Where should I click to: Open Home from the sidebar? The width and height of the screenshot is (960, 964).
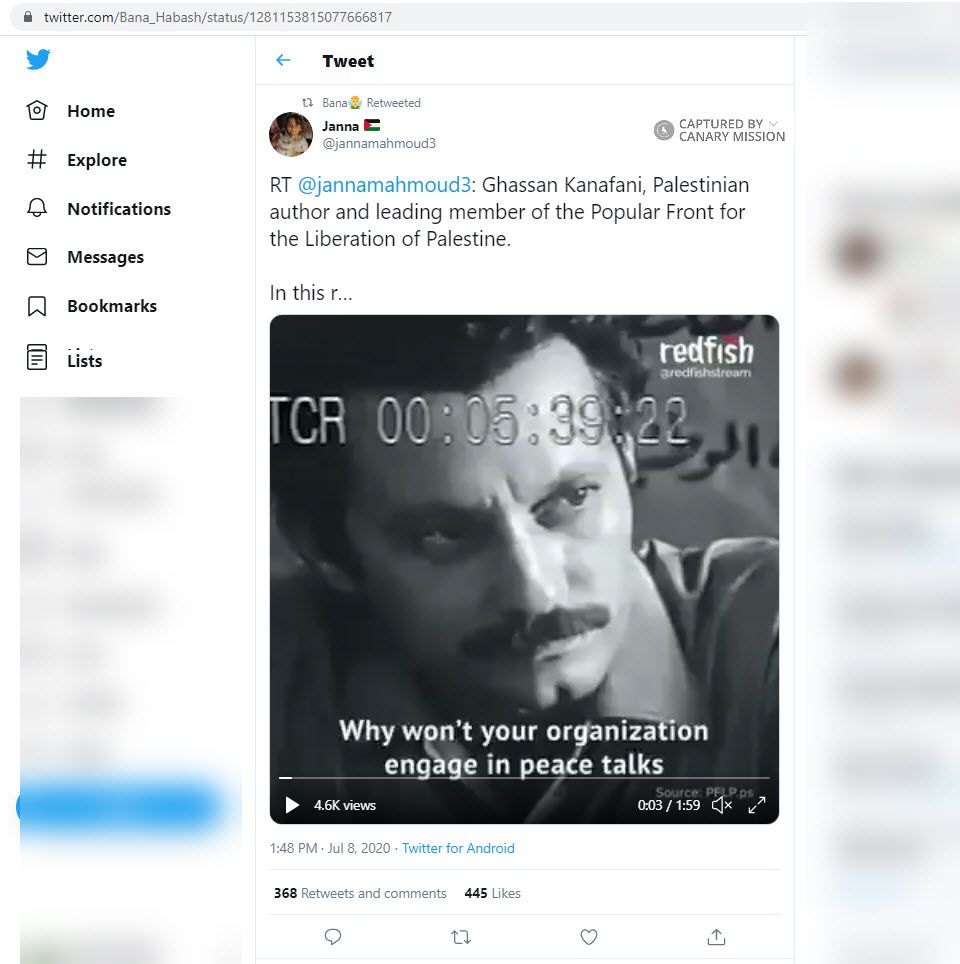click(90, 111)
